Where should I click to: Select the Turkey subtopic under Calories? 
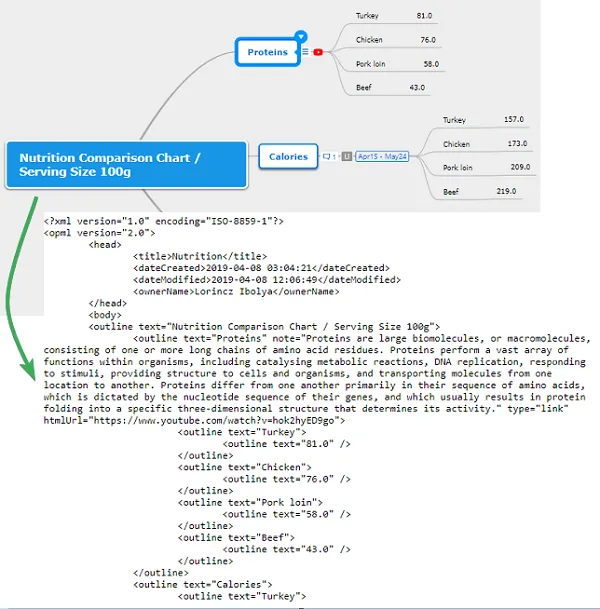(455, 120)
